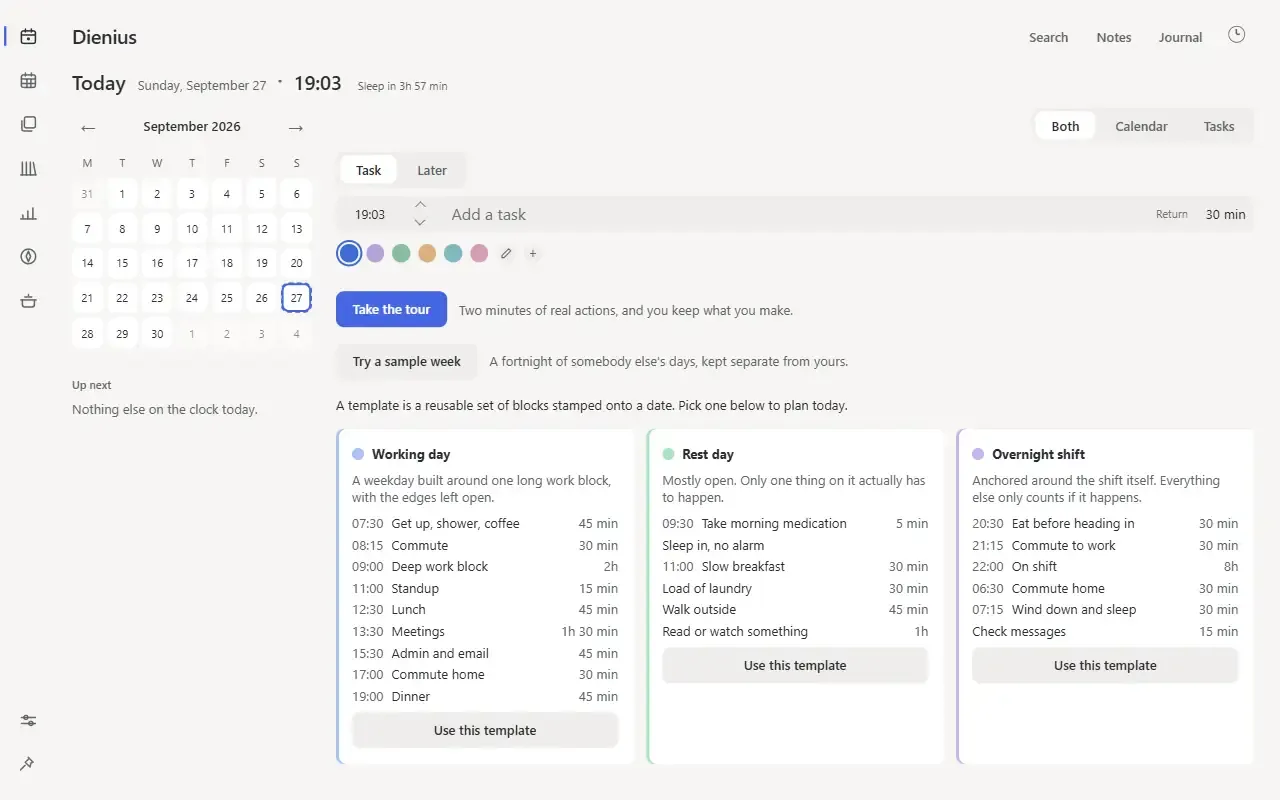The image size is (1280, 800).
Task: Switch the view to Tasks only
Action: pos(1219,126)
